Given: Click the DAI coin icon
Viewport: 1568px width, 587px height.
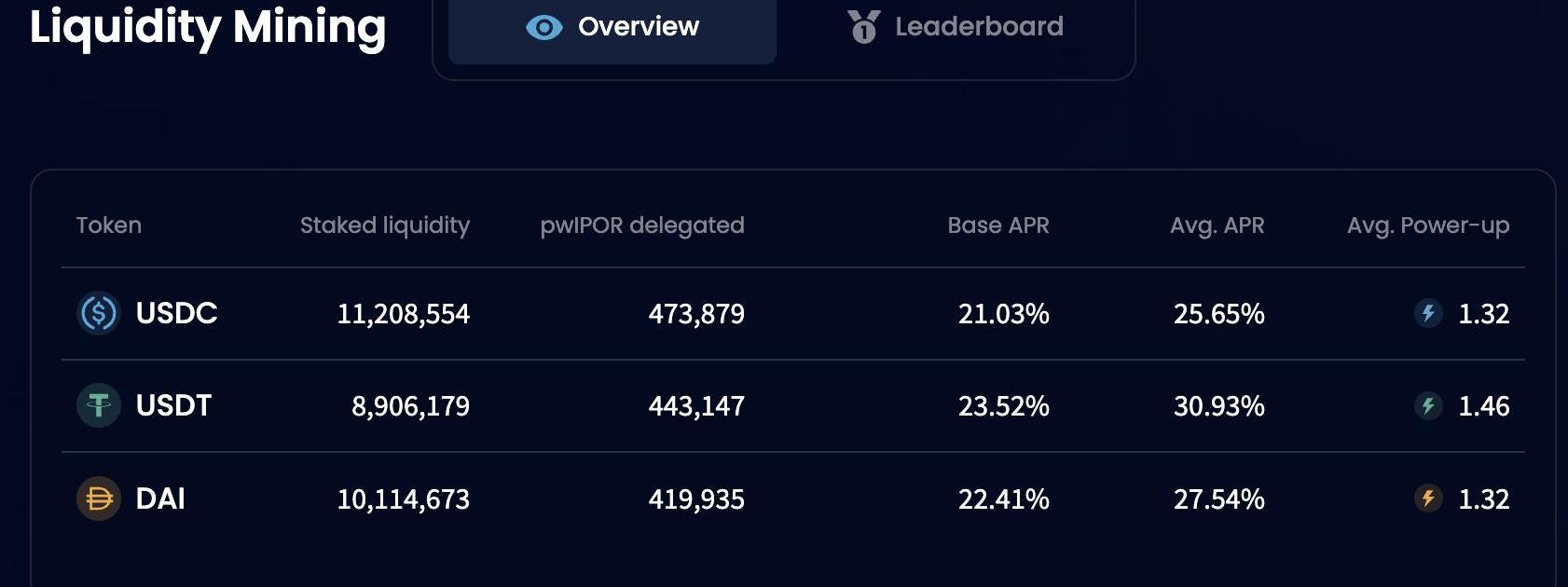Looking at the screenshot, I should pos(98,498).
